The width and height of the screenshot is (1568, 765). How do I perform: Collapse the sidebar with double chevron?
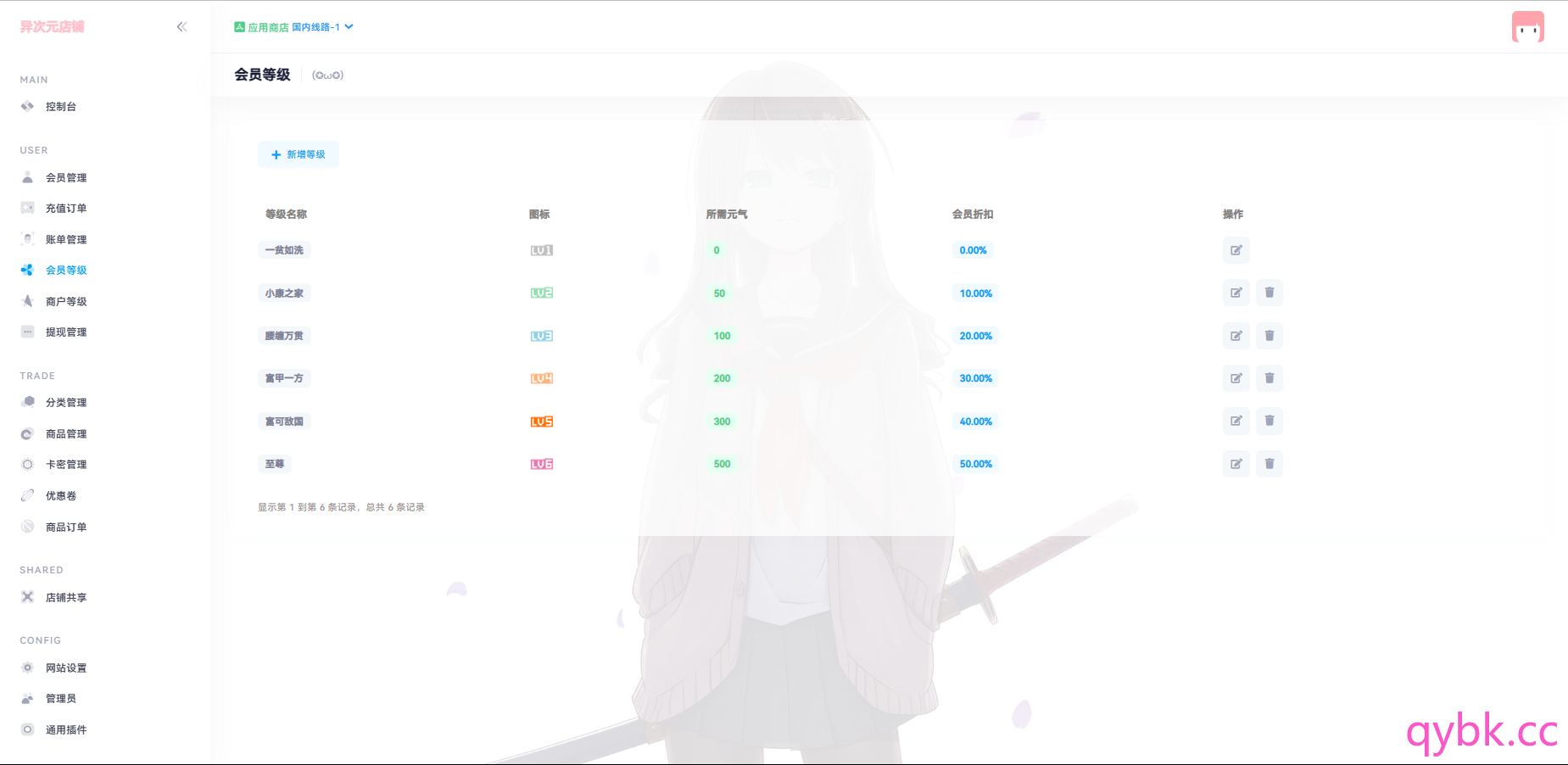click(181, 27)
